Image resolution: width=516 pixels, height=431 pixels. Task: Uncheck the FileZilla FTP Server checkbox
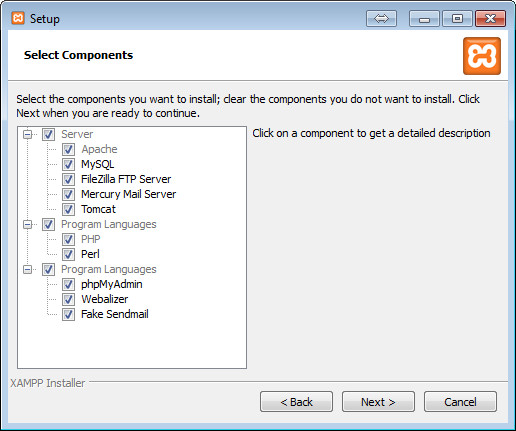point(68,179)
